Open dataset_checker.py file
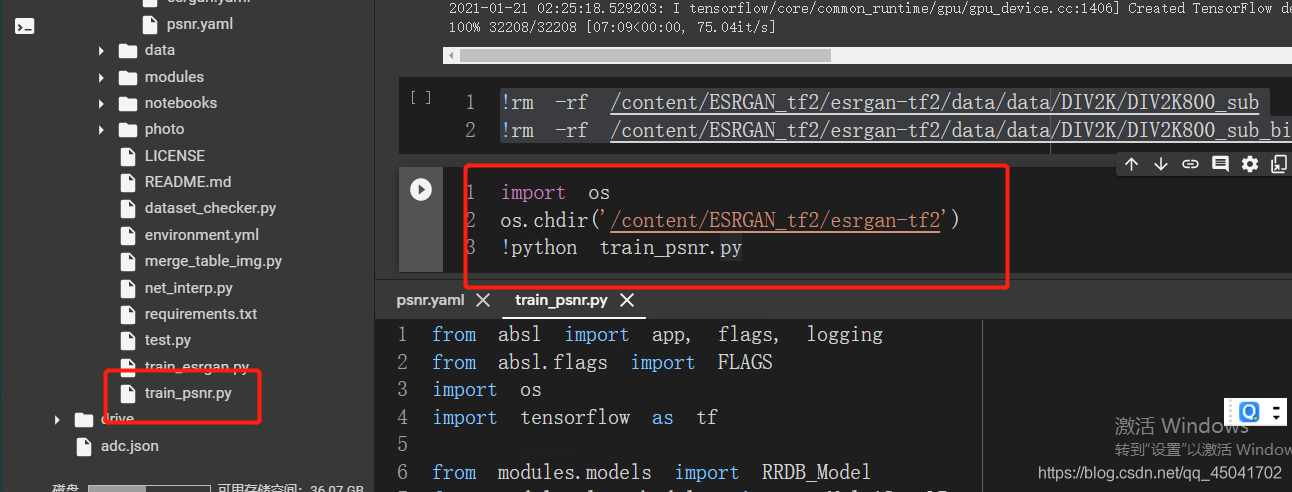The image size is (1292, 492). [210, 208]
